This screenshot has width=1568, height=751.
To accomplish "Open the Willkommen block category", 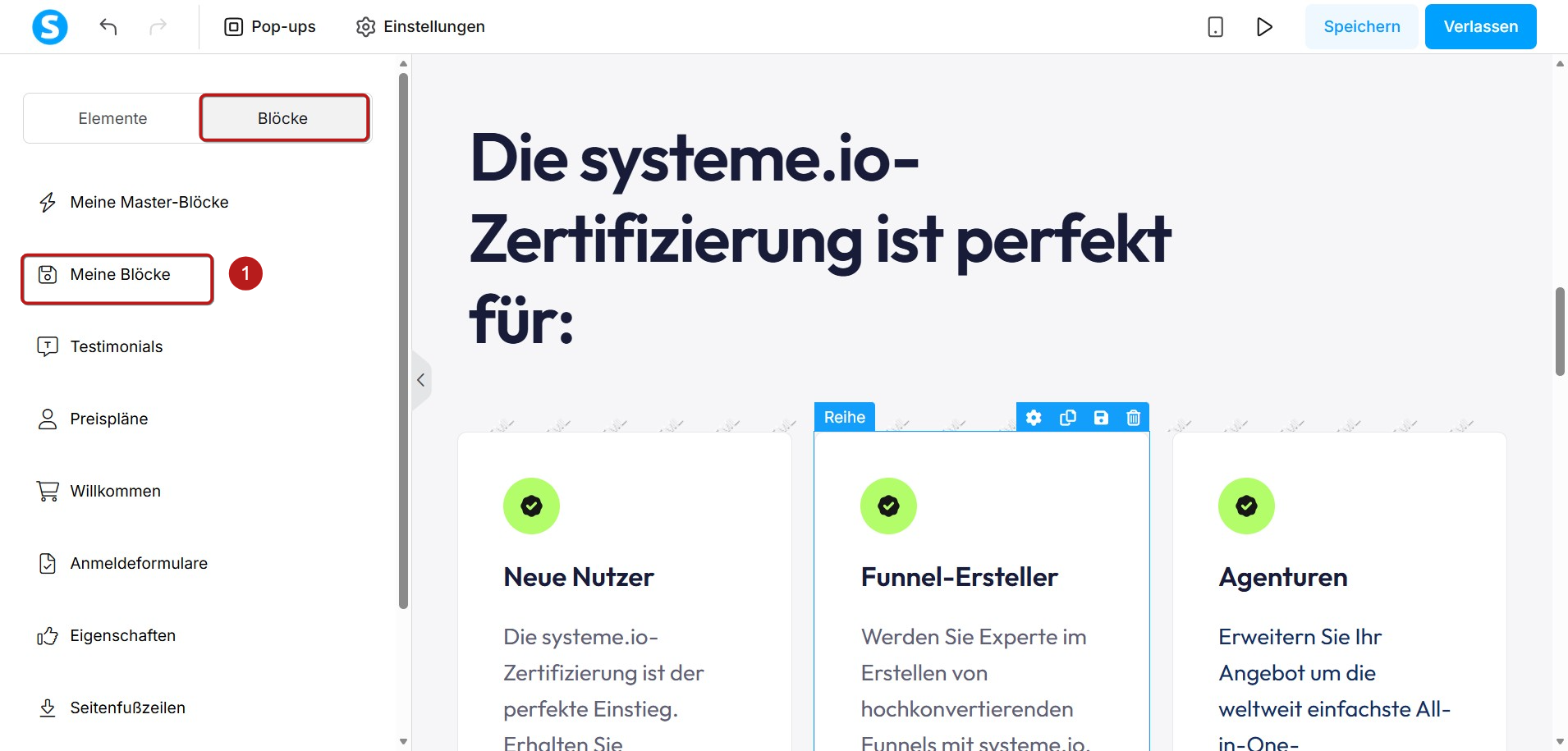I will pyautogui.click(x=99, y=491).
